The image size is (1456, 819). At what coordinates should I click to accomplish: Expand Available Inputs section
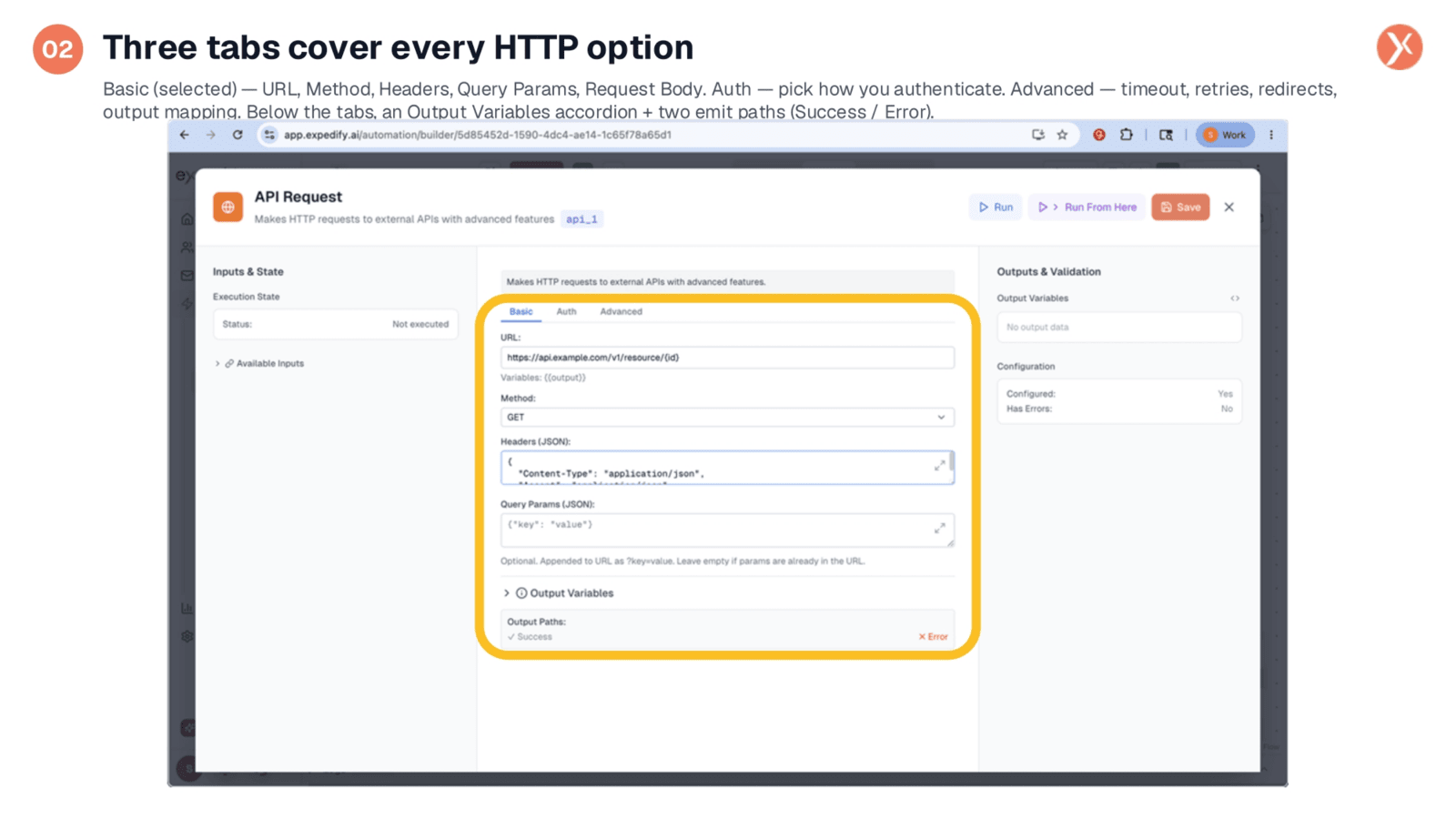click(x=259, y=364)
